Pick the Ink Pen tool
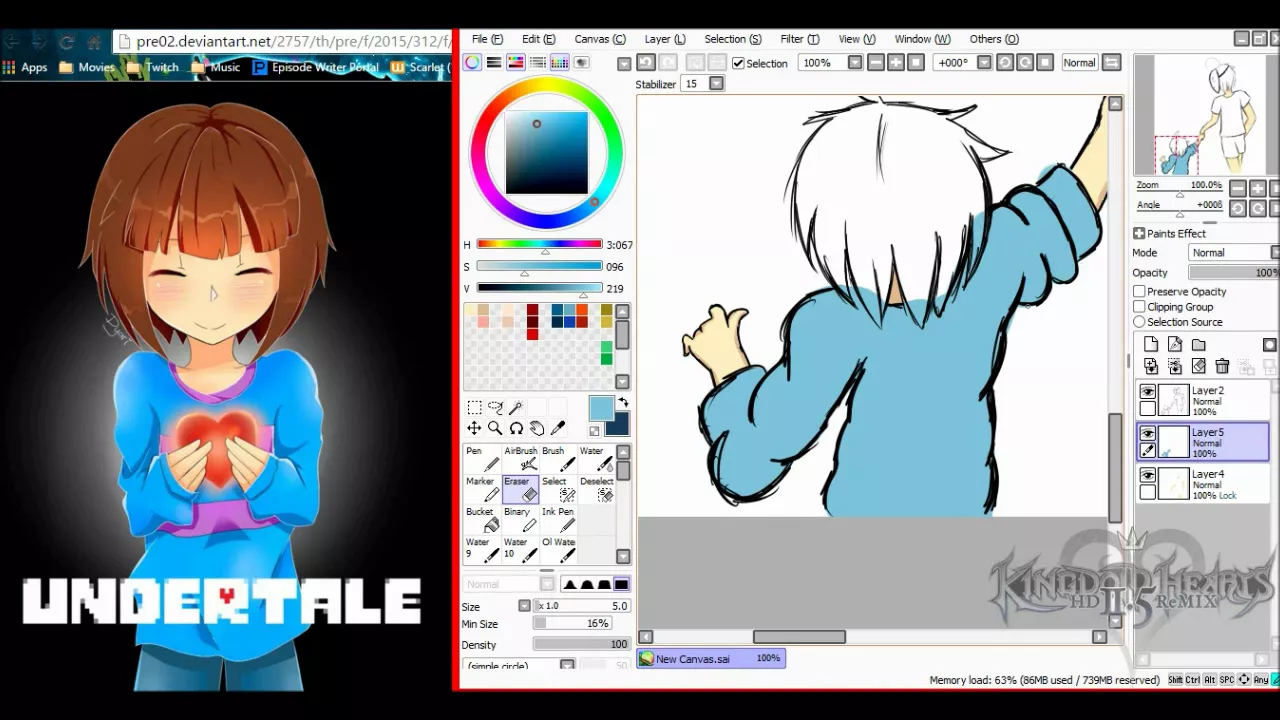The height and width of the screenshot is (720, 1280). tap(558, 520)
